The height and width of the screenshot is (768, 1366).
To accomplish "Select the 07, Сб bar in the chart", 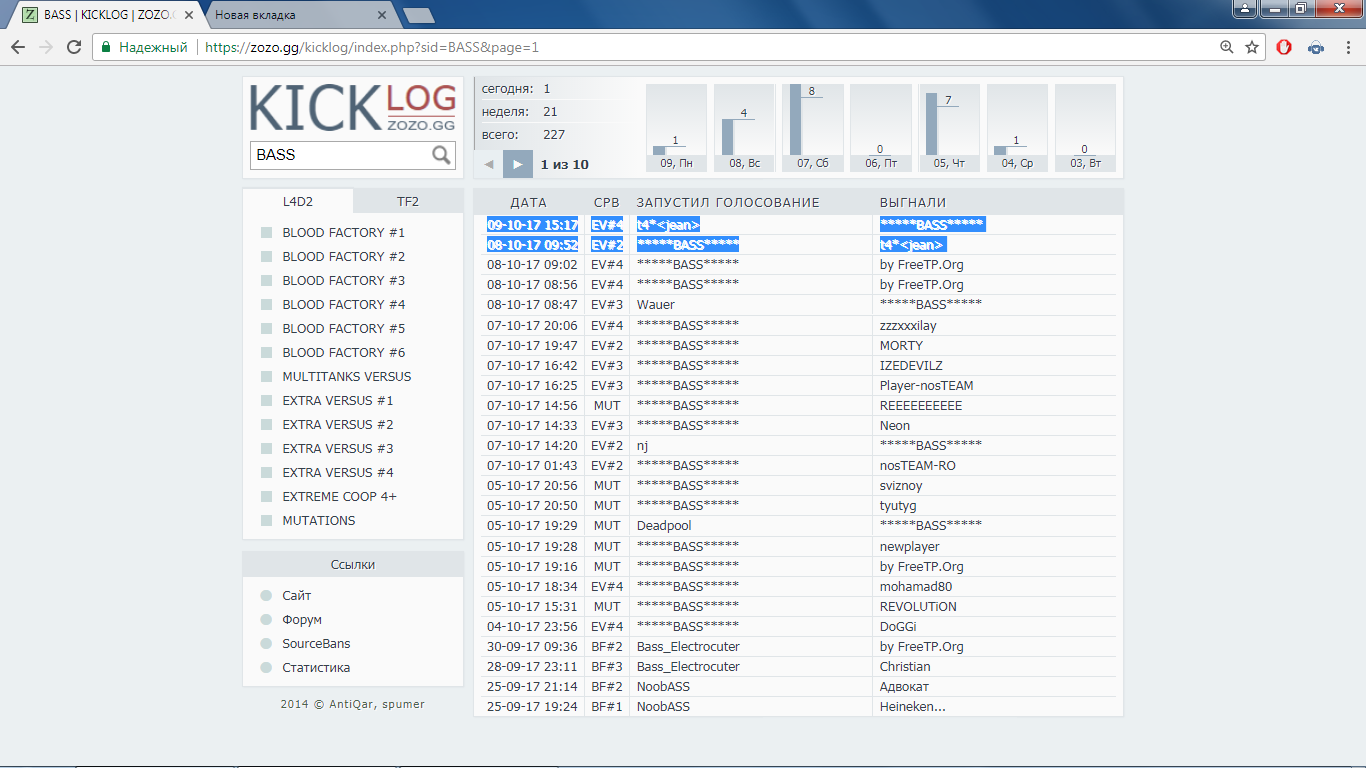I will pos(812,128).
